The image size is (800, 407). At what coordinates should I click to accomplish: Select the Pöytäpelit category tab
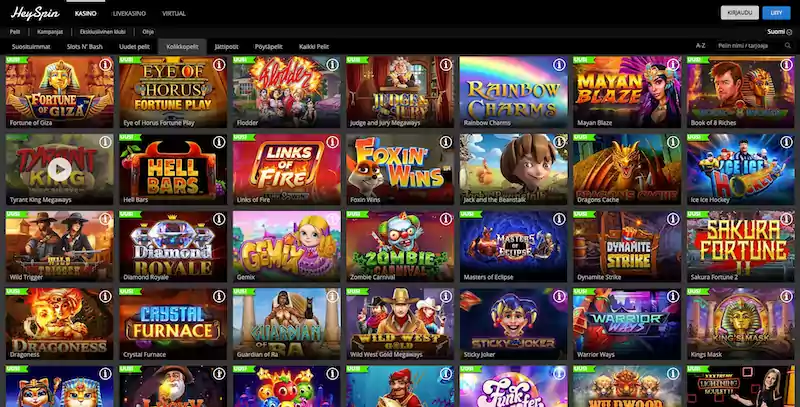coord(268,46)
